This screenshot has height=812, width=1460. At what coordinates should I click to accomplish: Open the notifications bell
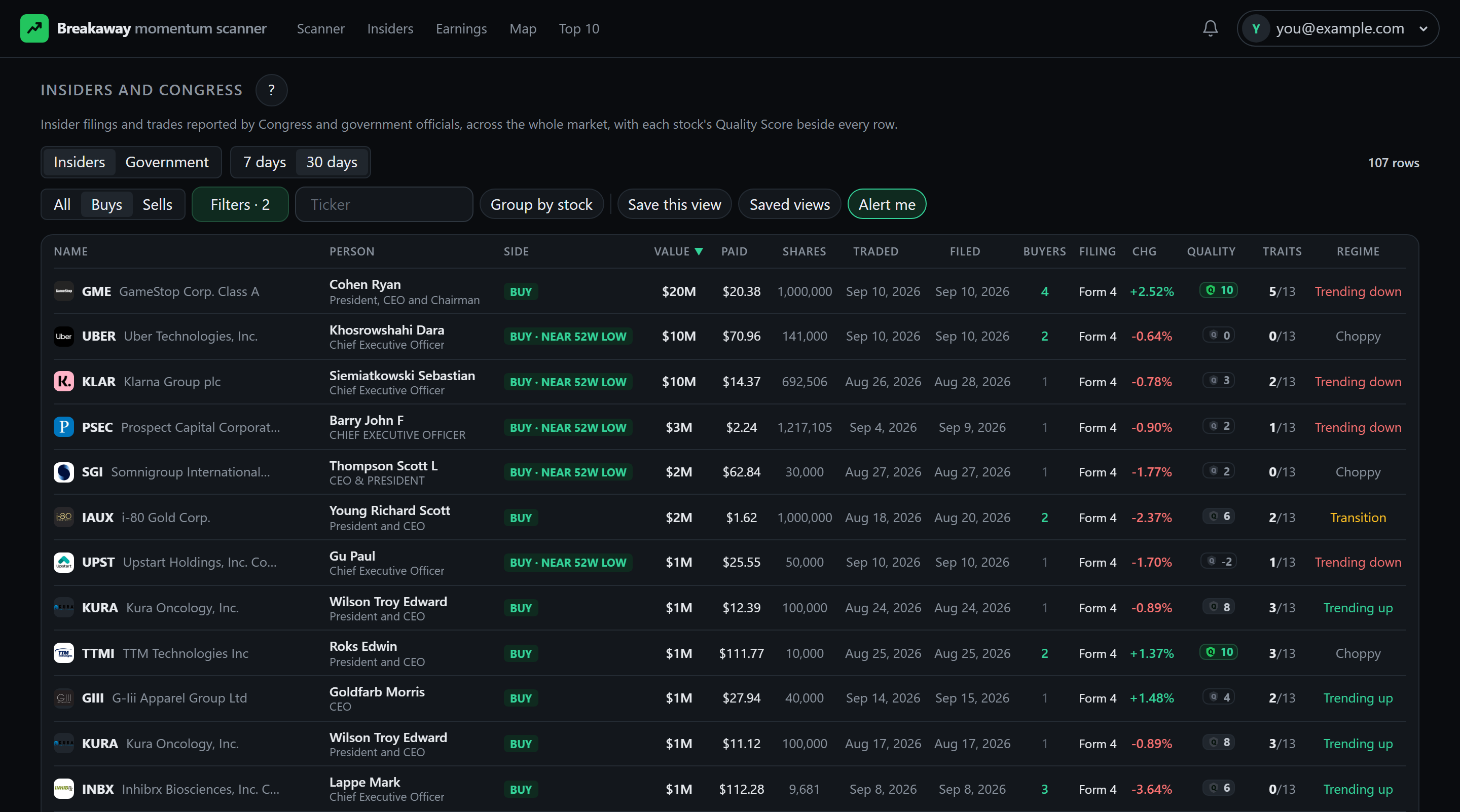[x=1210, y=28]
